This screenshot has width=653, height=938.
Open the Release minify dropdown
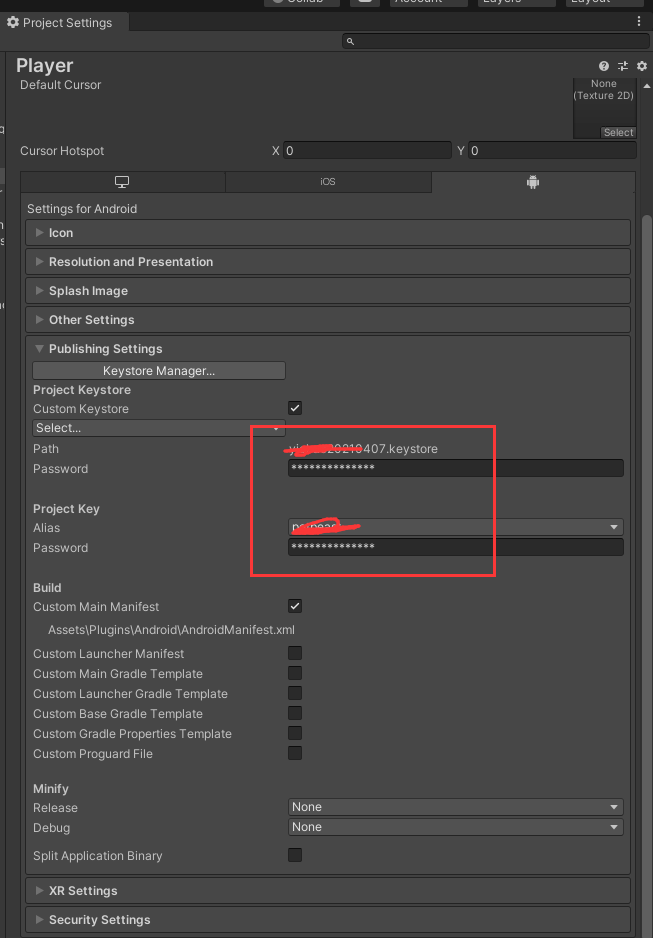click(x=455, y=807)
